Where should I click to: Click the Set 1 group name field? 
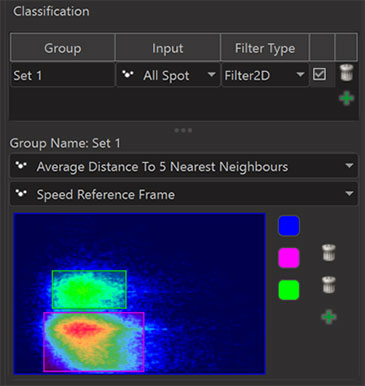point(63,75)
